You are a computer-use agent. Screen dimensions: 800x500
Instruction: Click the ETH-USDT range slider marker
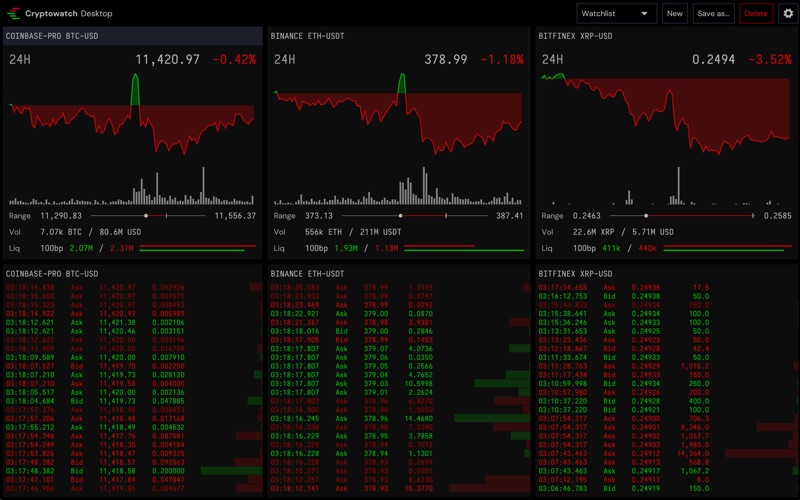(401, 216)
